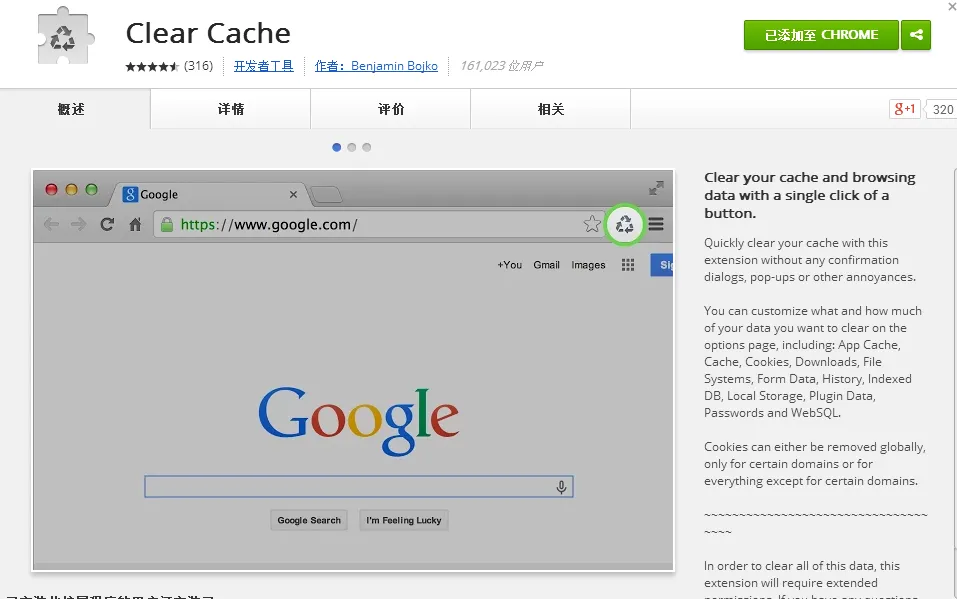Image resolution: width=957 pixels, height=599 pixels.
Task: Click the Clear Cache puzzle piece logo
Action: coord(63,39)
